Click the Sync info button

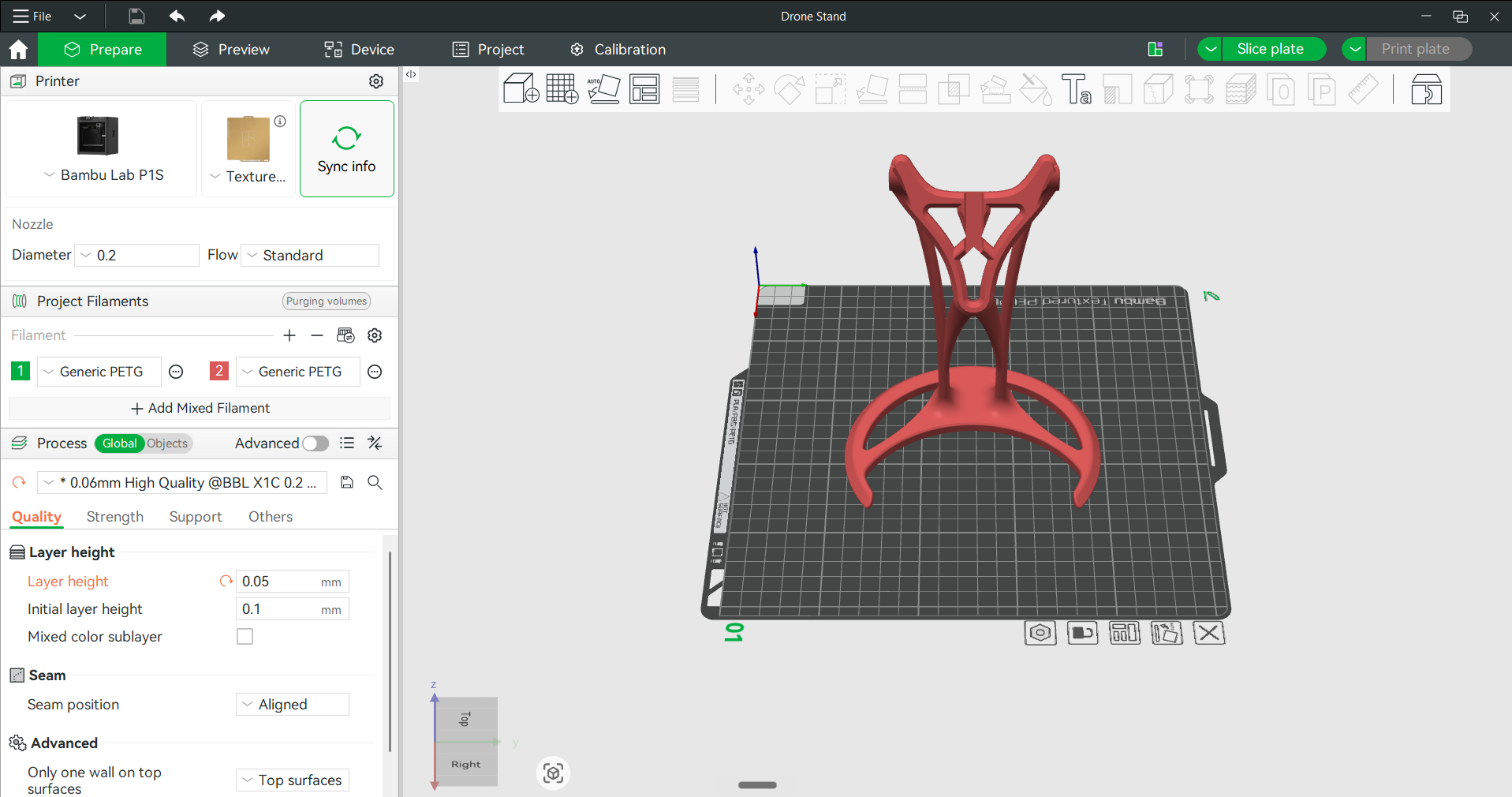(x=347, y=148)
